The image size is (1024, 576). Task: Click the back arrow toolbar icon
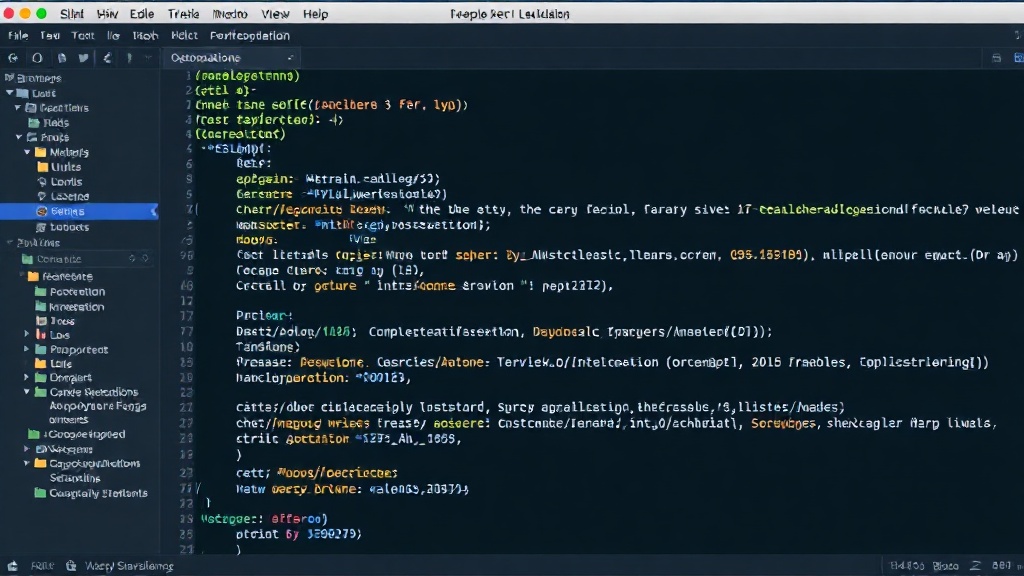pos(12,58)
